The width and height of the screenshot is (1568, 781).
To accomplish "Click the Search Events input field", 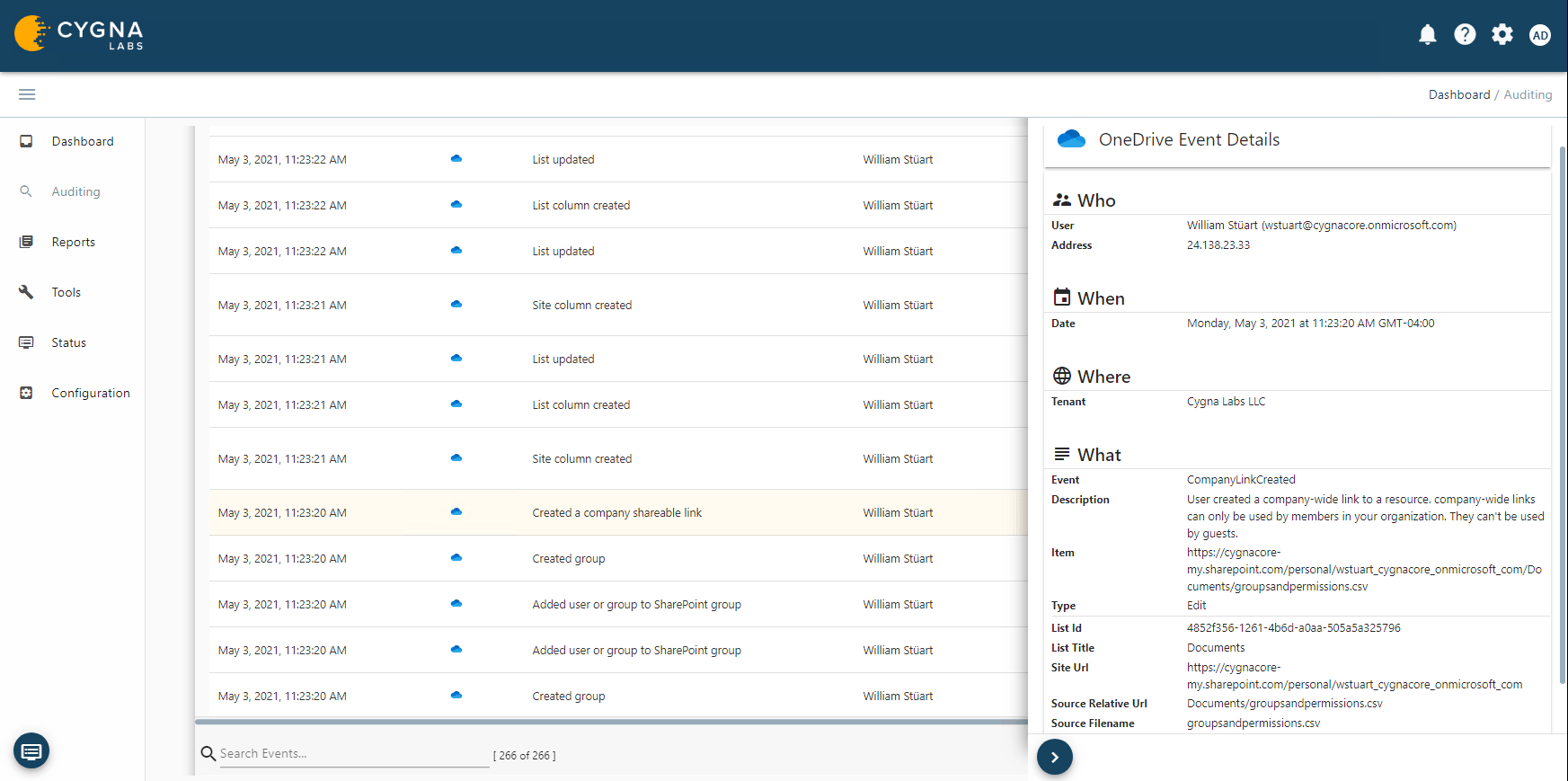I will [x=353, y=754].
